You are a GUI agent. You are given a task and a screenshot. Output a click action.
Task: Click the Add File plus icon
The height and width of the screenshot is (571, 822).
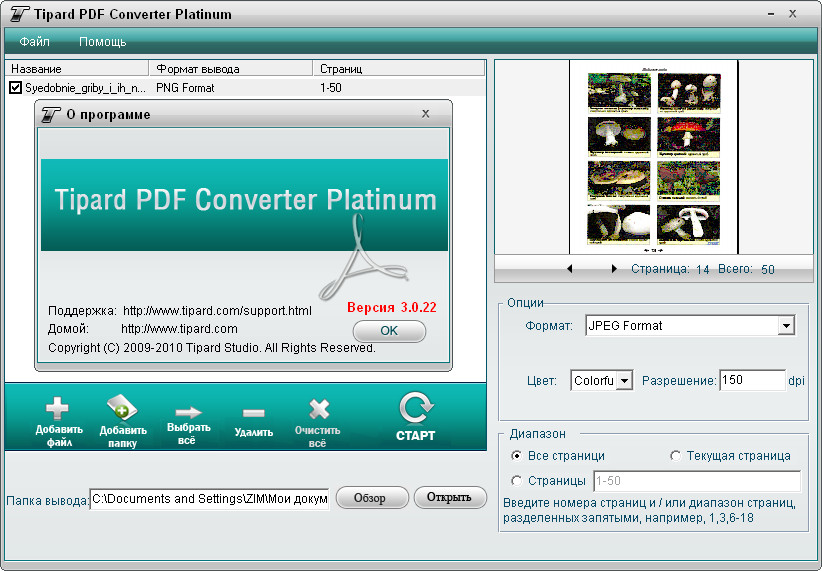[x=57, y=409]
